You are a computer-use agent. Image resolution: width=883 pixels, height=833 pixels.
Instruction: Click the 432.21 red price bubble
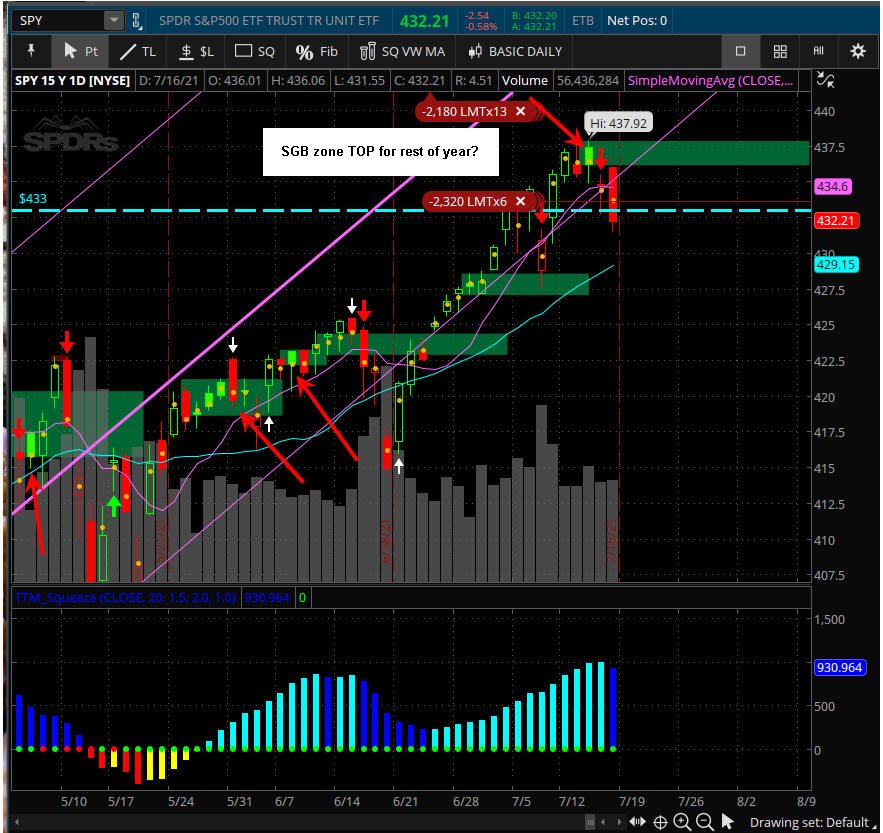[x=836, y=220]
